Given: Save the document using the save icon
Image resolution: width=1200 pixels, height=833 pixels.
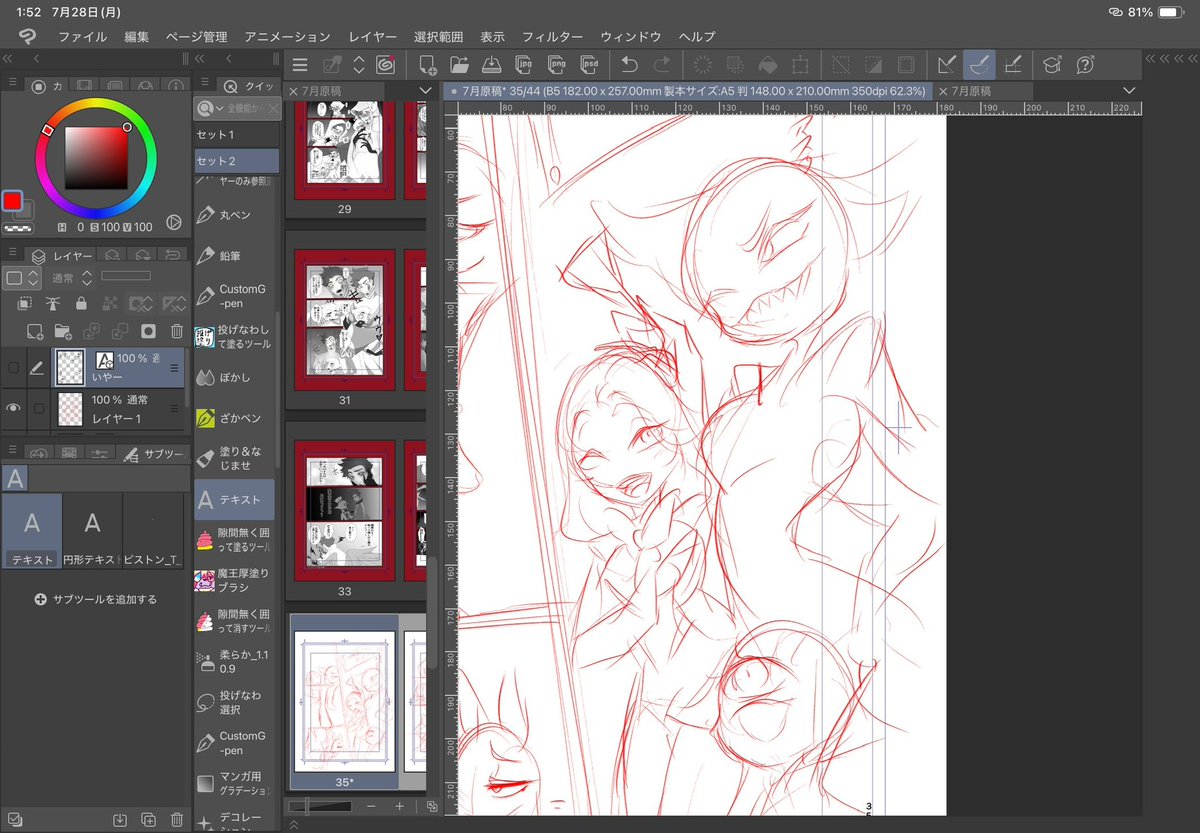Looking at the screenshot, I should click(491, 65).
